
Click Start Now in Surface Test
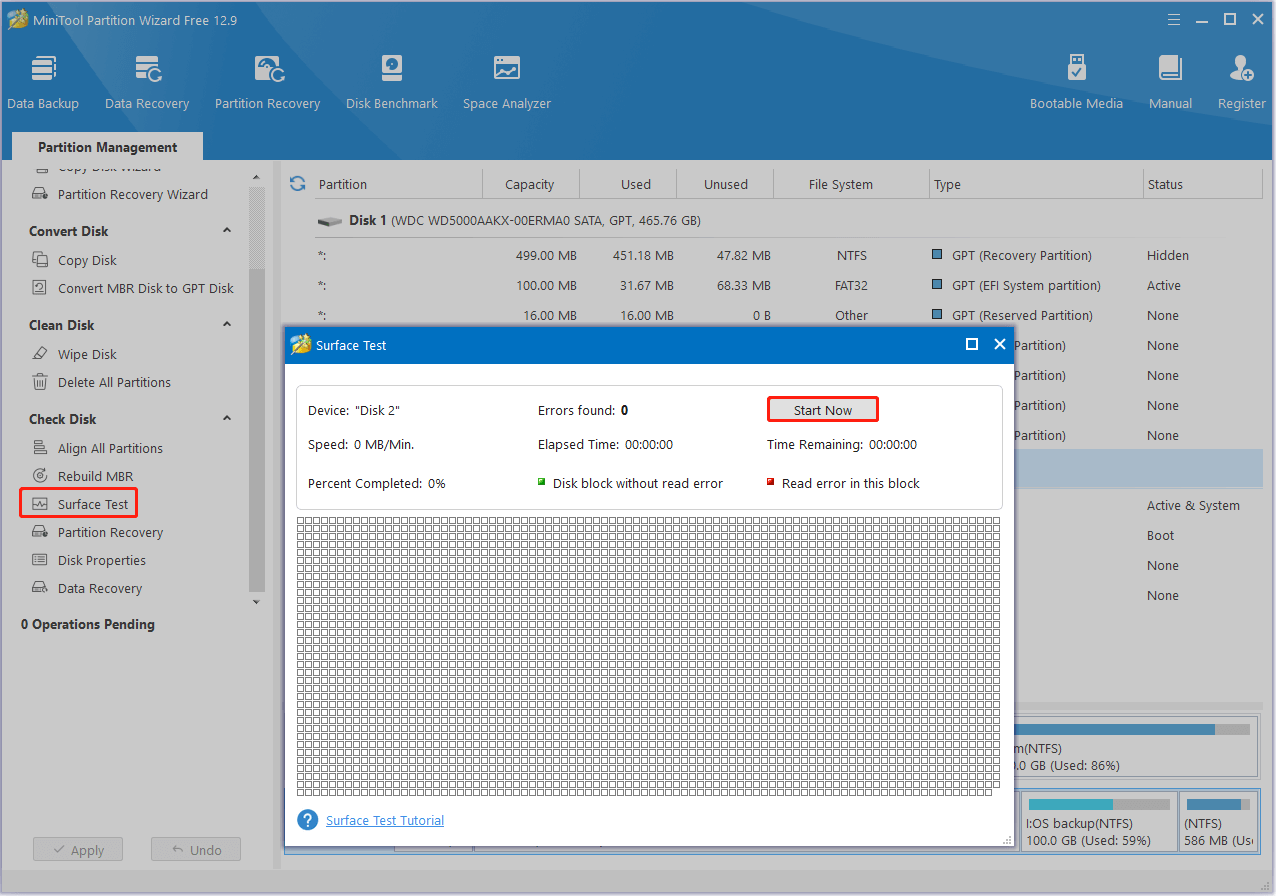pyautogui.click(x=823, y=410)
